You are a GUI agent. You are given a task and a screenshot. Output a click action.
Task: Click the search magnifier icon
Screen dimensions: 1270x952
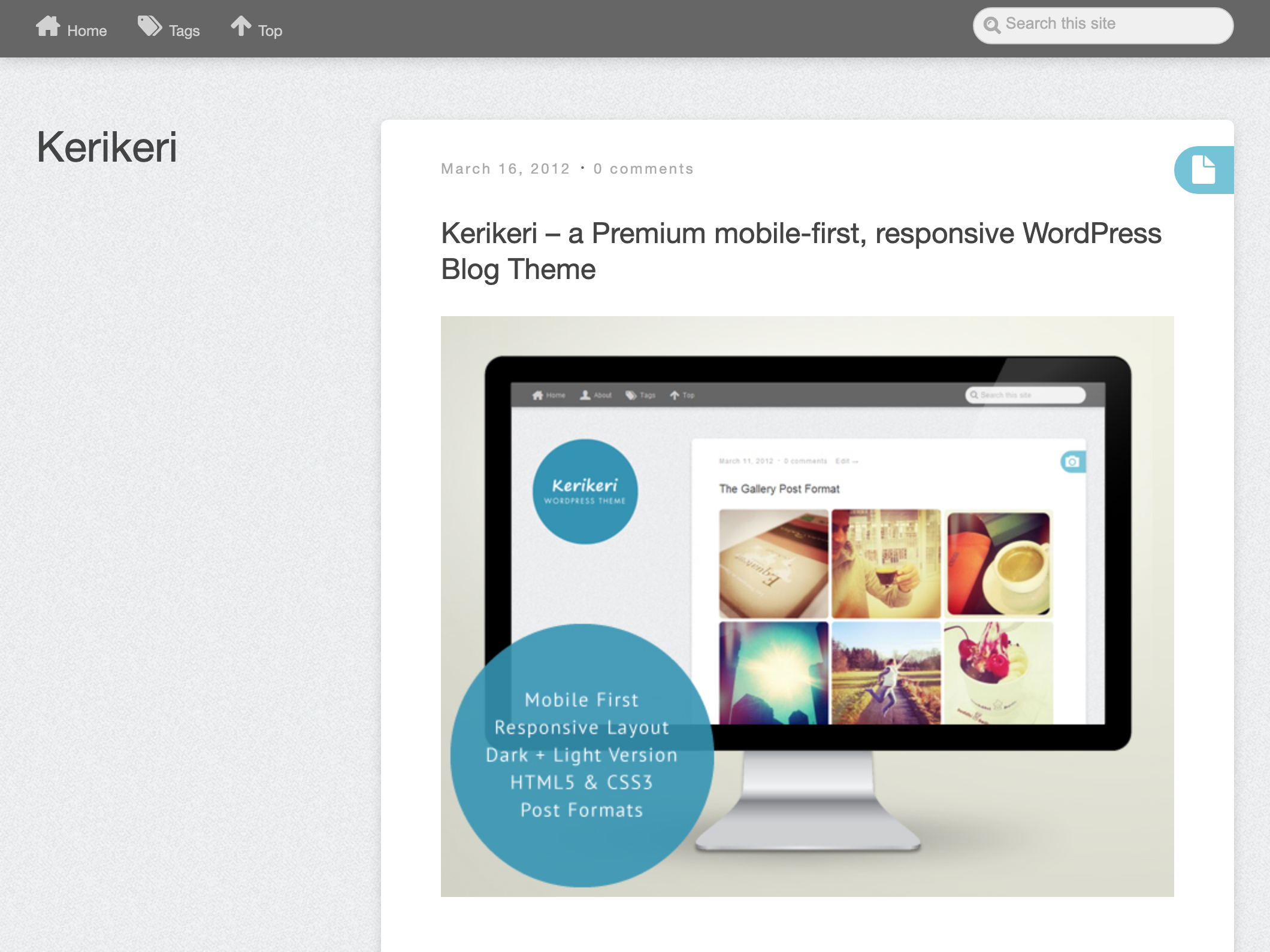(x=992, y=25)
